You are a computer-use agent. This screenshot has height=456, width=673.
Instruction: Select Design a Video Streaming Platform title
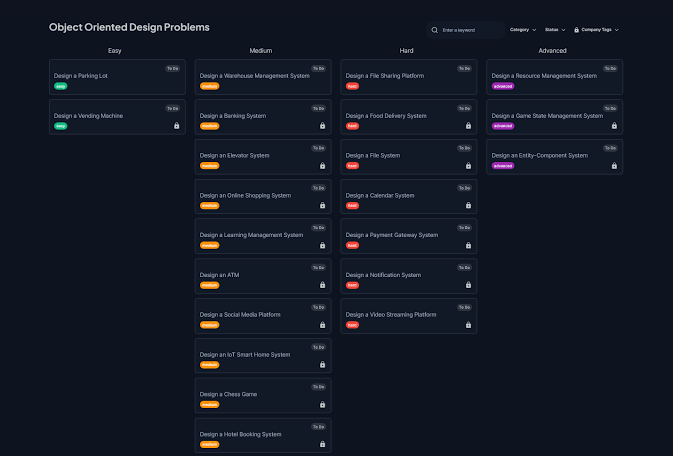[x=391, y=315]
